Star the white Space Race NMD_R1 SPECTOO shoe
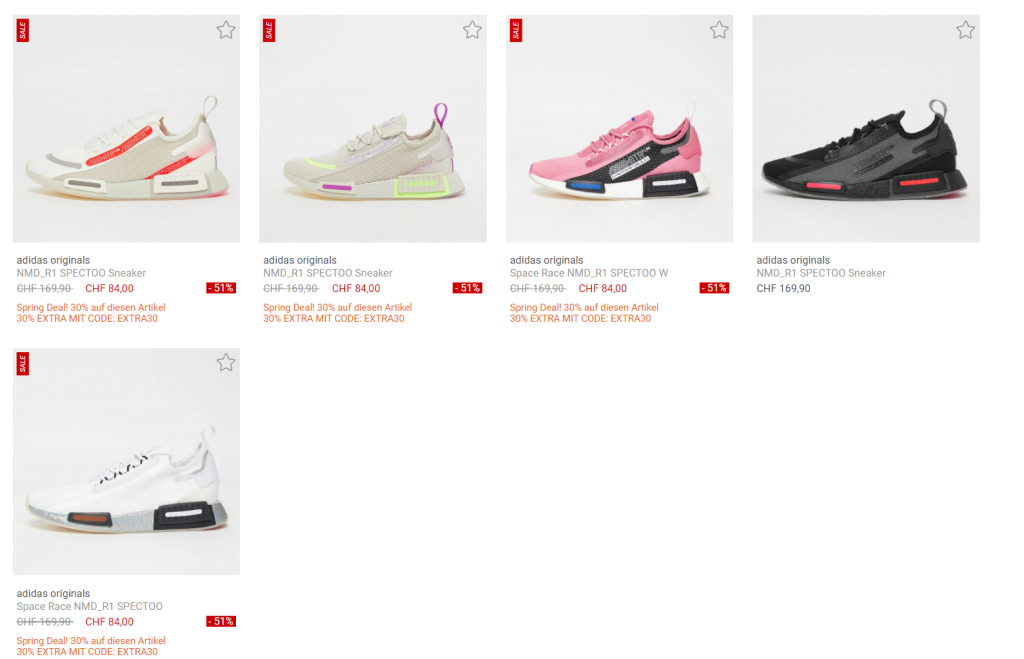Image resolution: width=1024 pixels, height=659 pixels. 226,362
